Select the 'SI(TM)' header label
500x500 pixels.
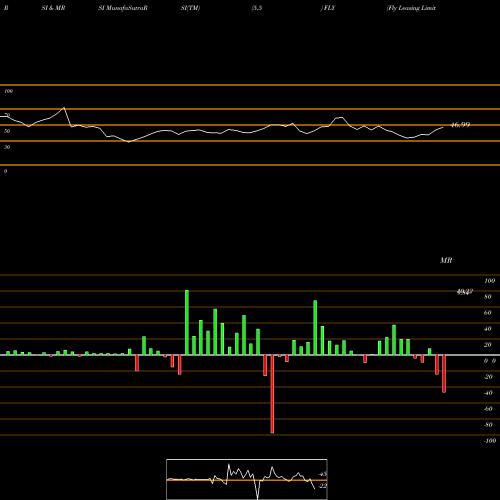coord(190,8)
